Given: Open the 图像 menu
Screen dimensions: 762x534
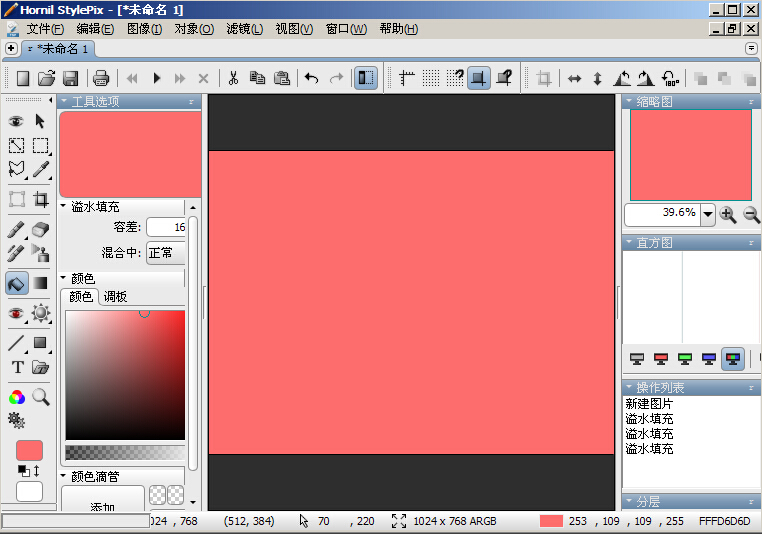Looking at the screenshot, I should click(144, 29).
